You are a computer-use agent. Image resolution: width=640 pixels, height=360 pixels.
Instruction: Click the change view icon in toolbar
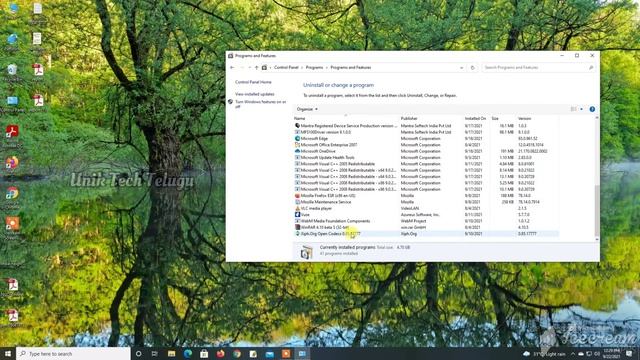pyautogui.click(x=573, y=109)
